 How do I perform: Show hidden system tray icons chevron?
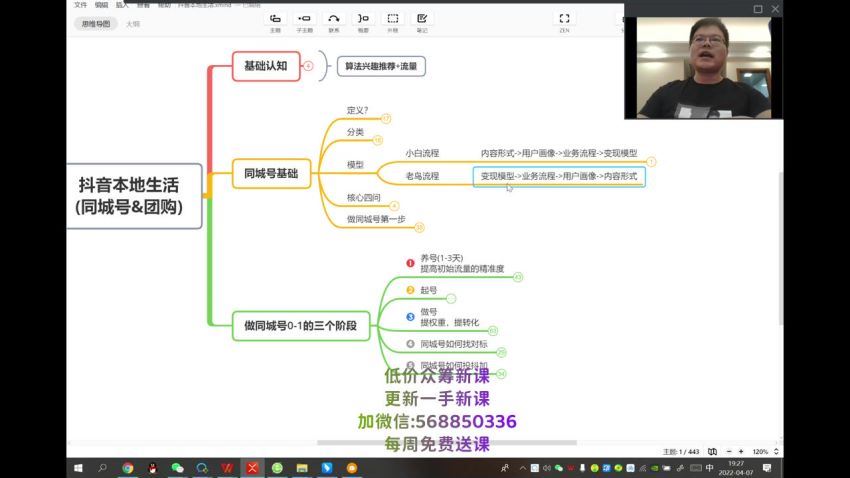point(522,468)
